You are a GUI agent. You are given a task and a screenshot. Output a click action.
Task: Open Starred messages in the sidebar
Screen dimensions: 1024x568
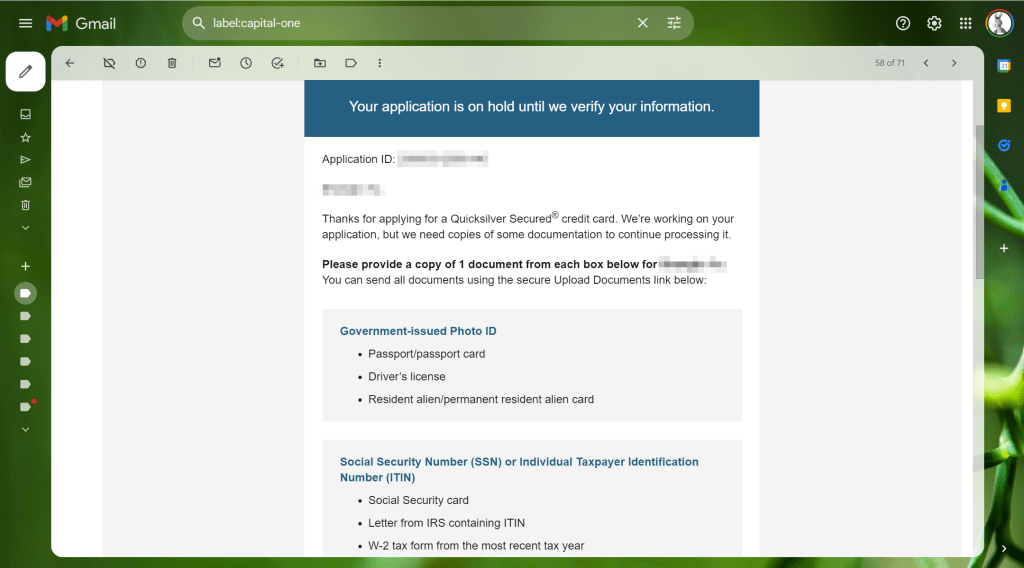click(25, 137)
